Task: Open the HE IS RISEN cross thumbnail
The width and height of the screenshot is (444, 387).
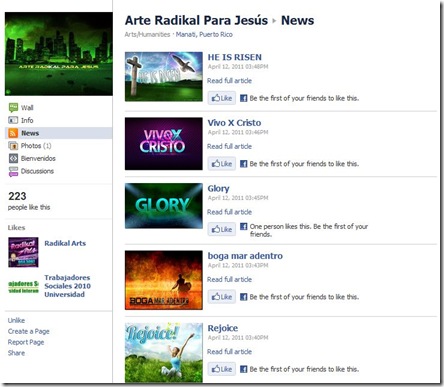Action: pos(164,77)
